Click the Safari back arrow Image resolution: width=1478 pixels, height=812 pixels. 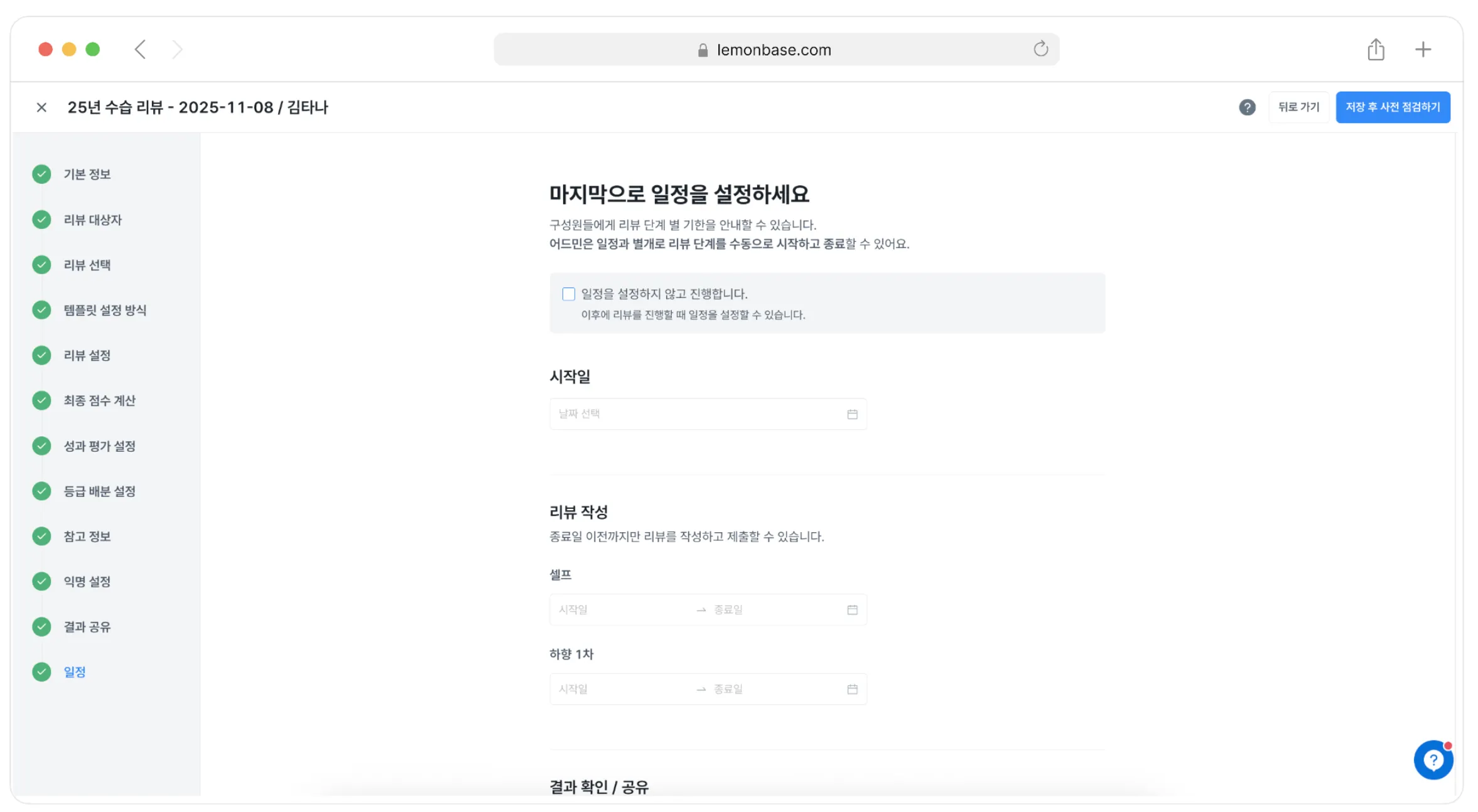pyautogui.click(x=140, y=49)
